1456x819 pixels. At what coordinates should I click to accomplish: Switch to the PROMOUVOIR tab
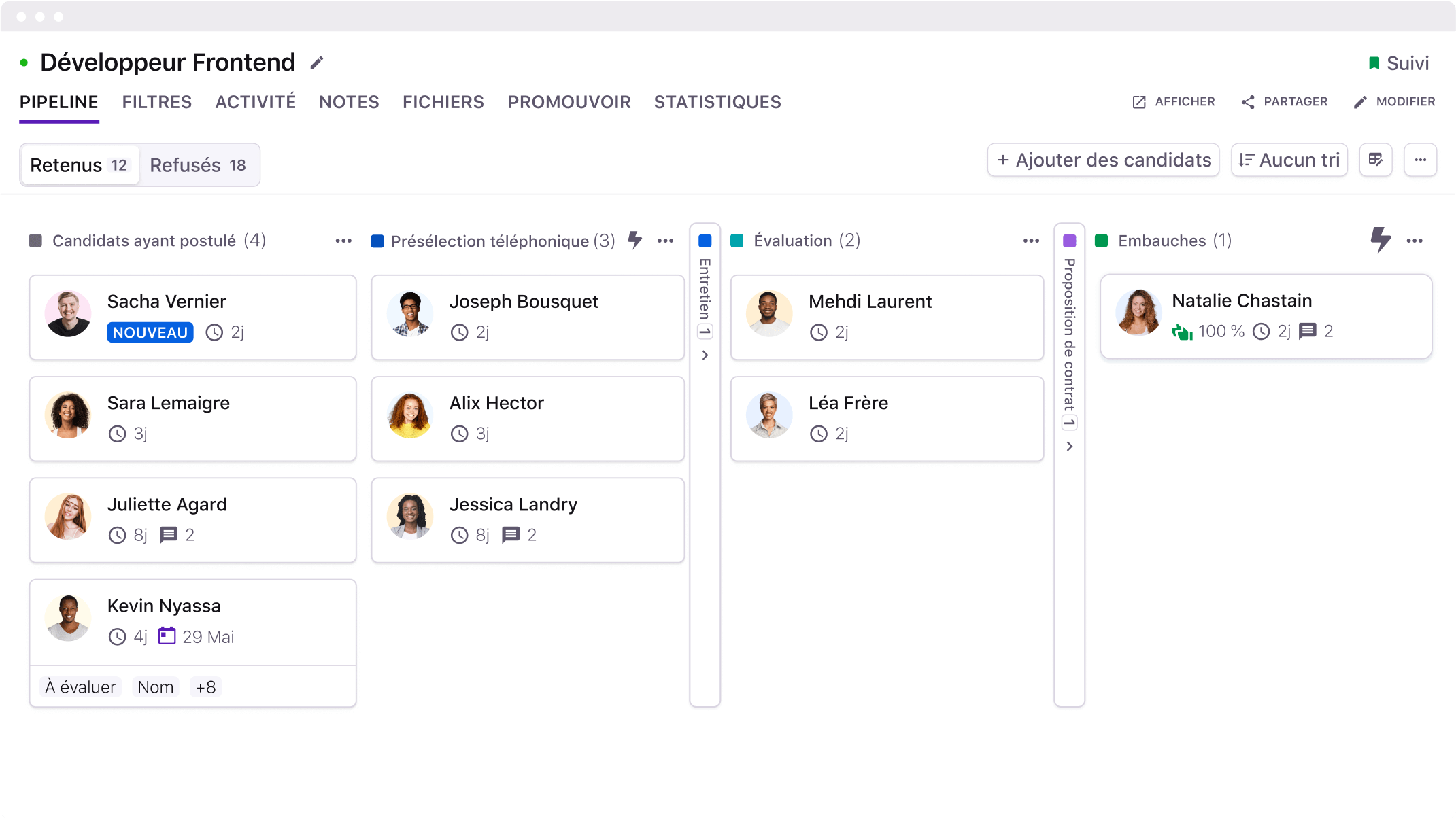coord(569,101)
